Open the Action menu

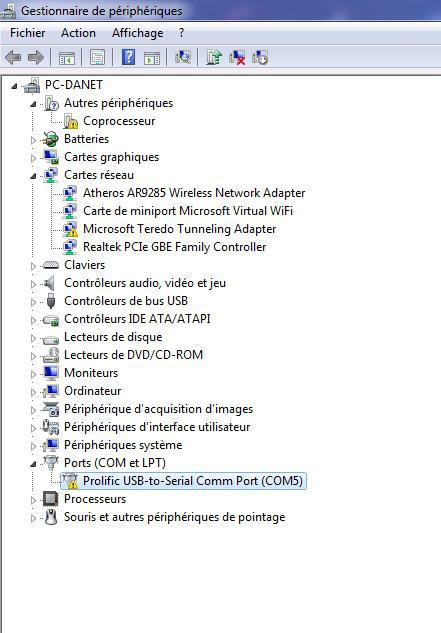click(x=78, y=33)
